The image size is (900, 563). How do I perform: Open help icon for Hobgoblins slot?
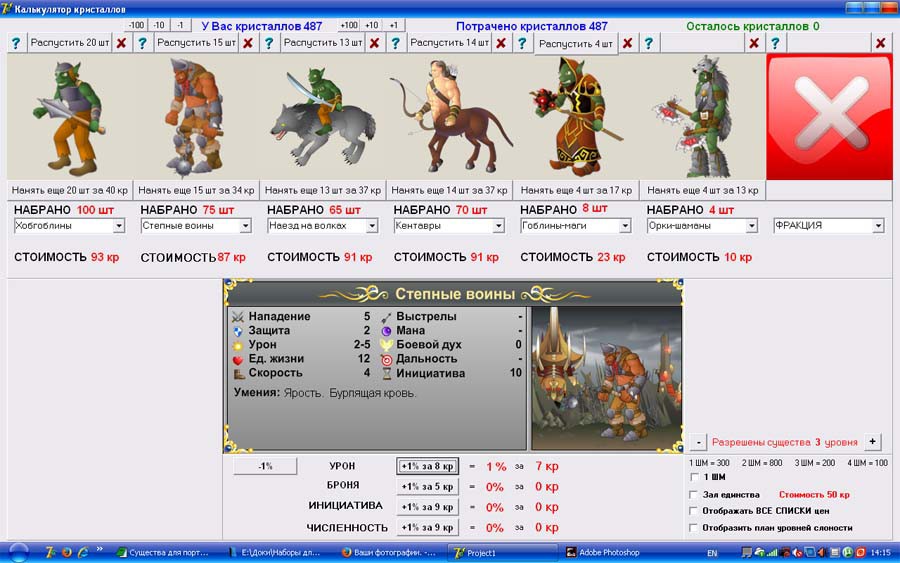pyautogui.click(x=16, y=43)
